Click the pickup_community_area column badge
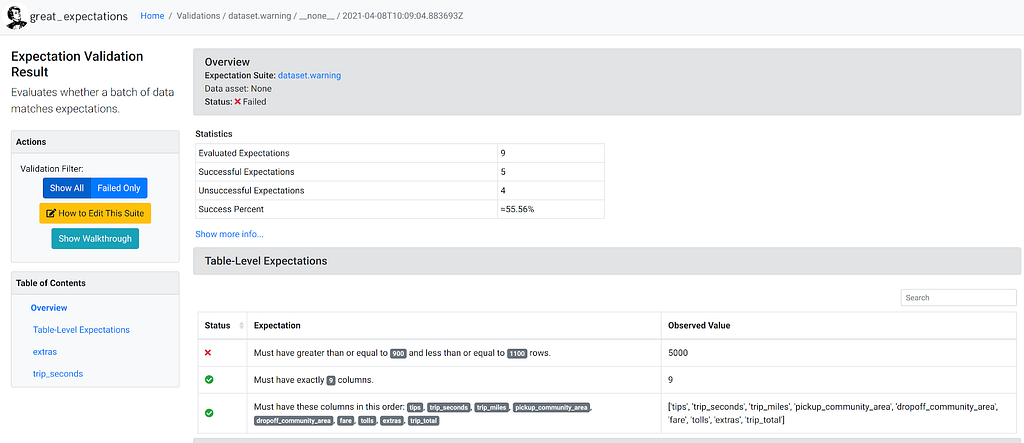The image size is (1024, 443). point(552,407)
